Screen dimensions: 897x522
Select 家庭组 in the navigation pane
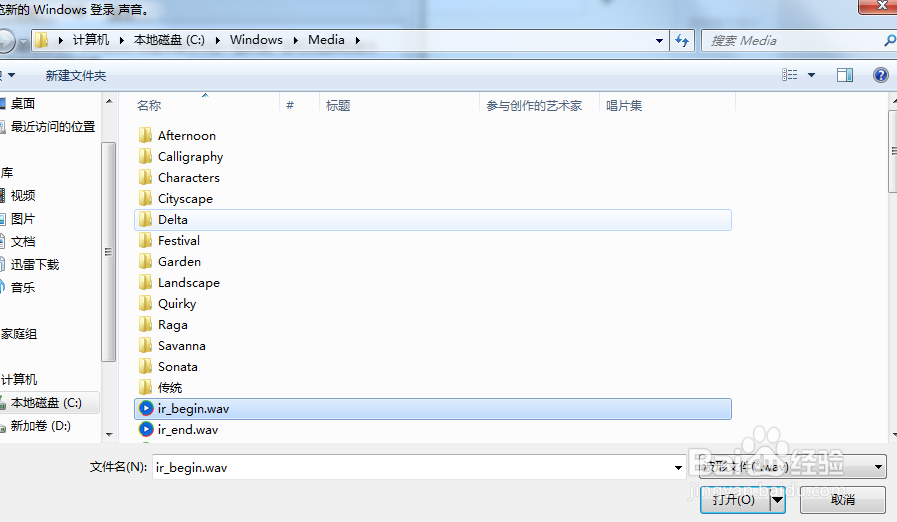19,334
